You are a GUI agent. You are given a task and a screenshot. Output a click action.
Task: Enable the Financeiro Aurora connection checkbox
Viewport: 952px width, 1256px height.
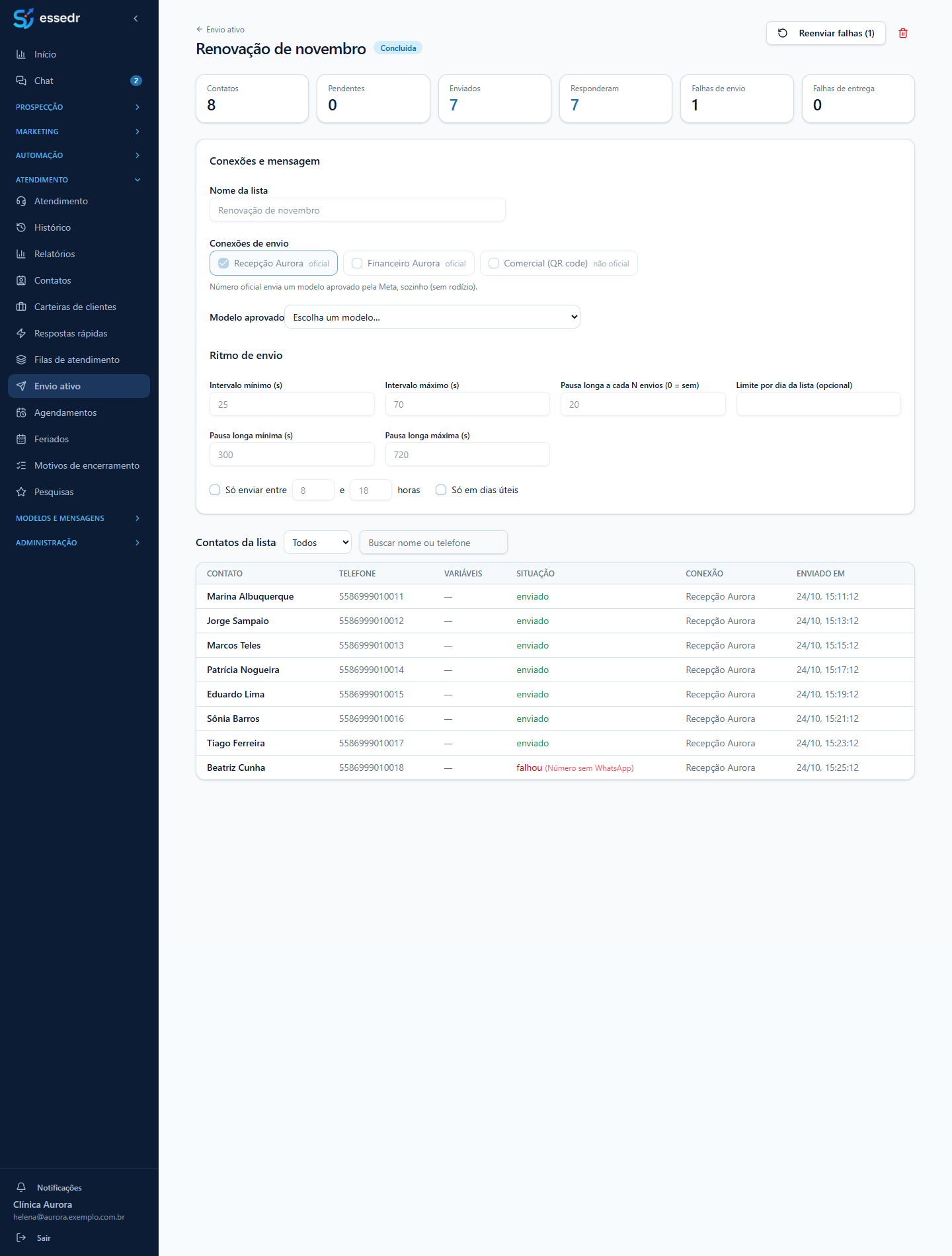(357, 263)
